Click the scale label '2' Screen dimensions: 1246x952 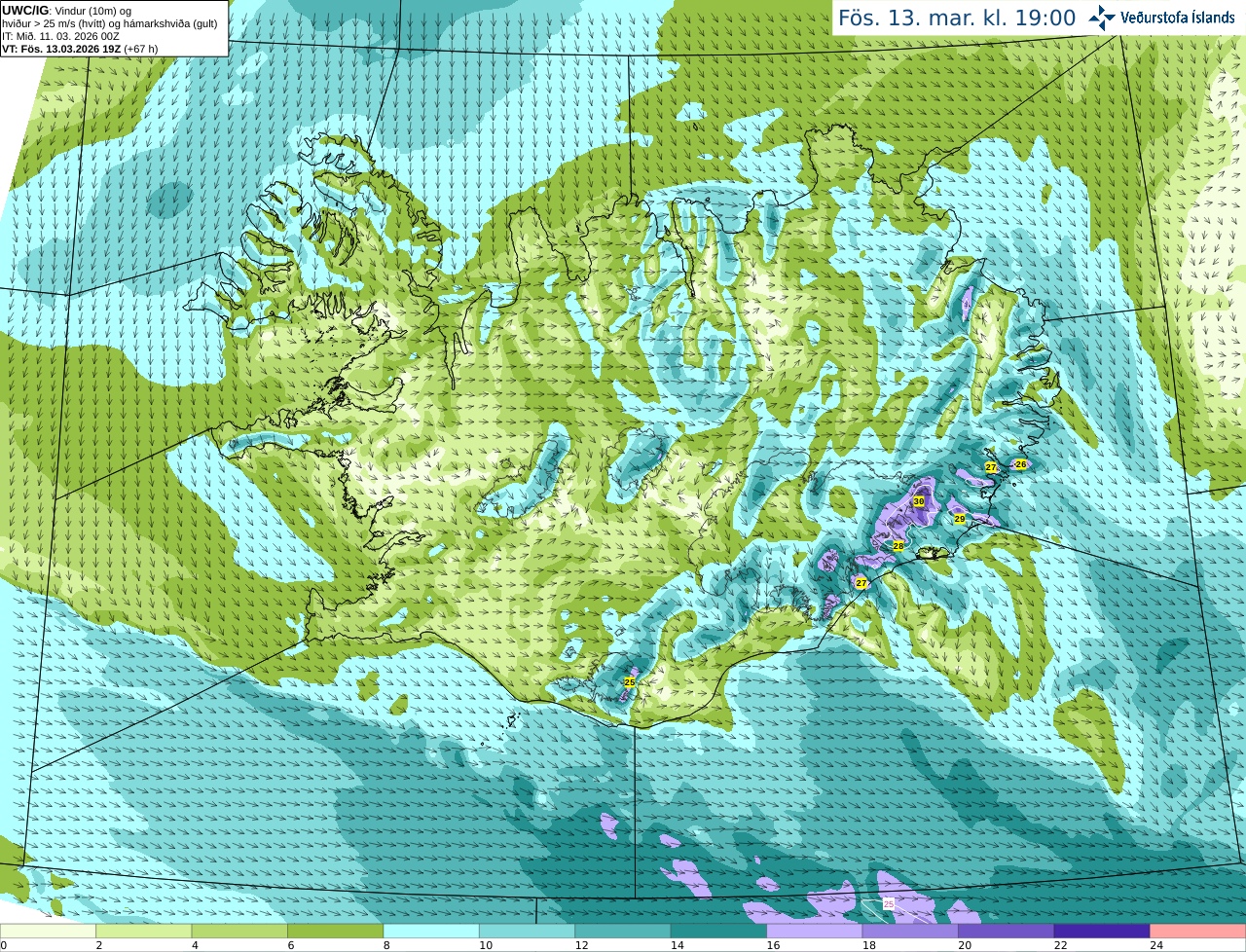click(x=99, y=945)
